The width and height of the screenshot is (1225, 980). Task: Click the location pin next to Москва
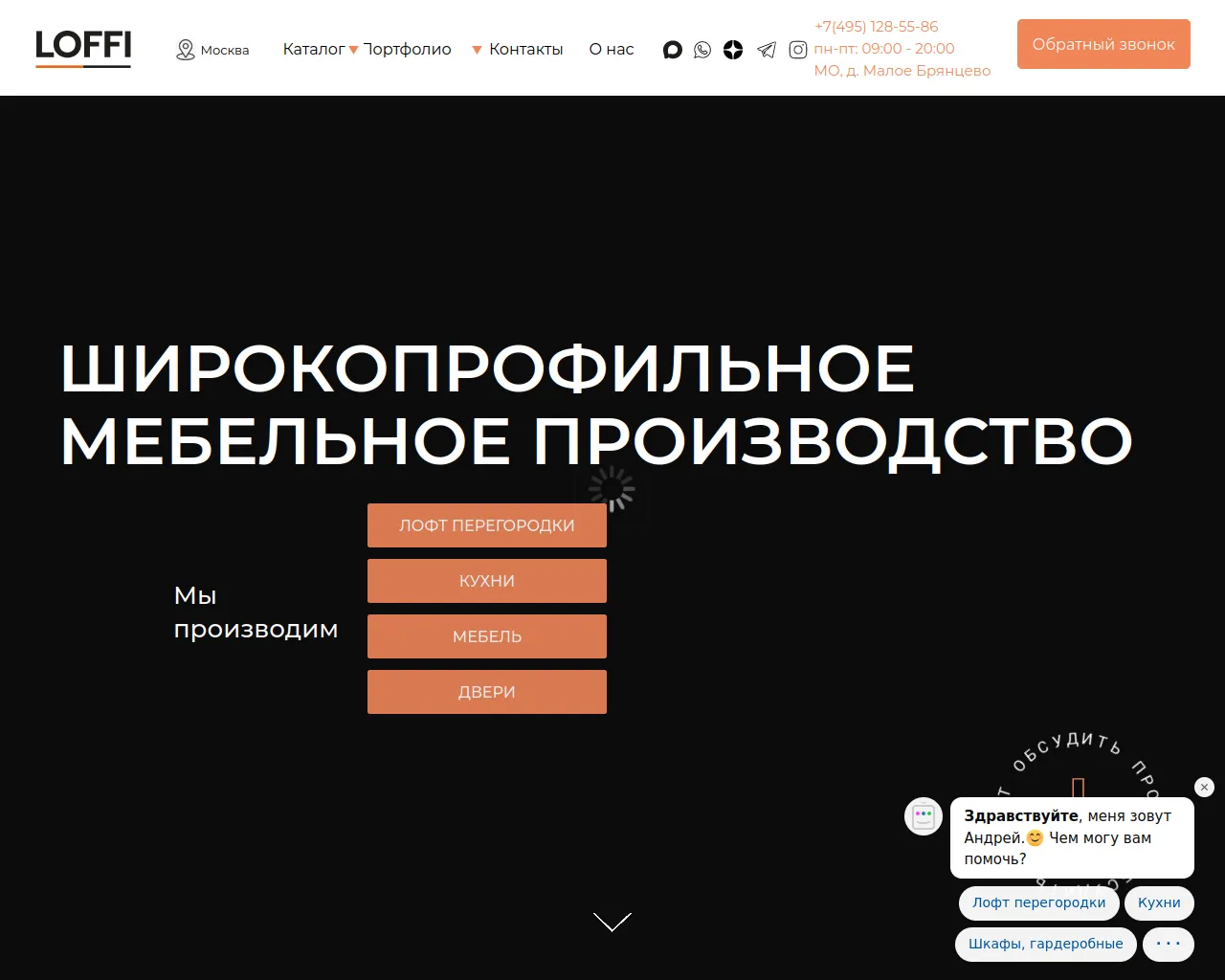184,49
